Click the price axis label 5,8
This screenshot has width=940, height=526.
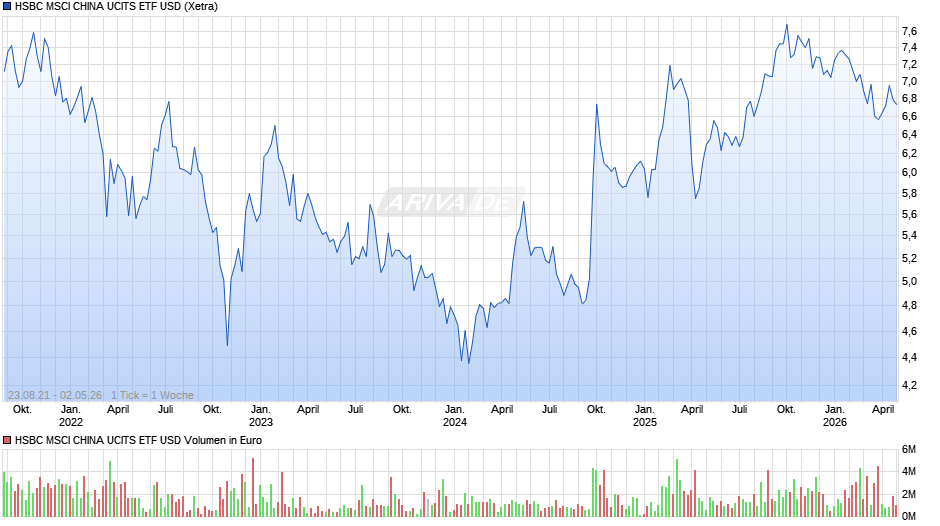pos(909,193)
